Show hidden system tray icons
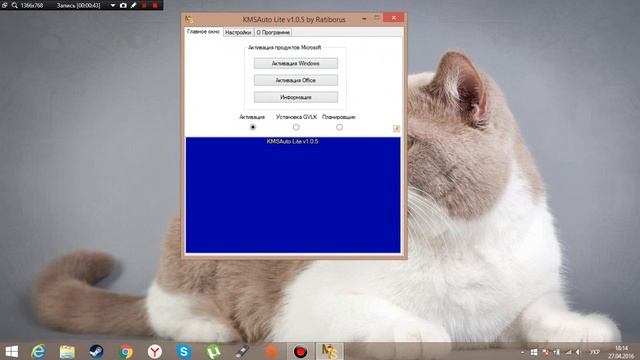 pos(522,352)
